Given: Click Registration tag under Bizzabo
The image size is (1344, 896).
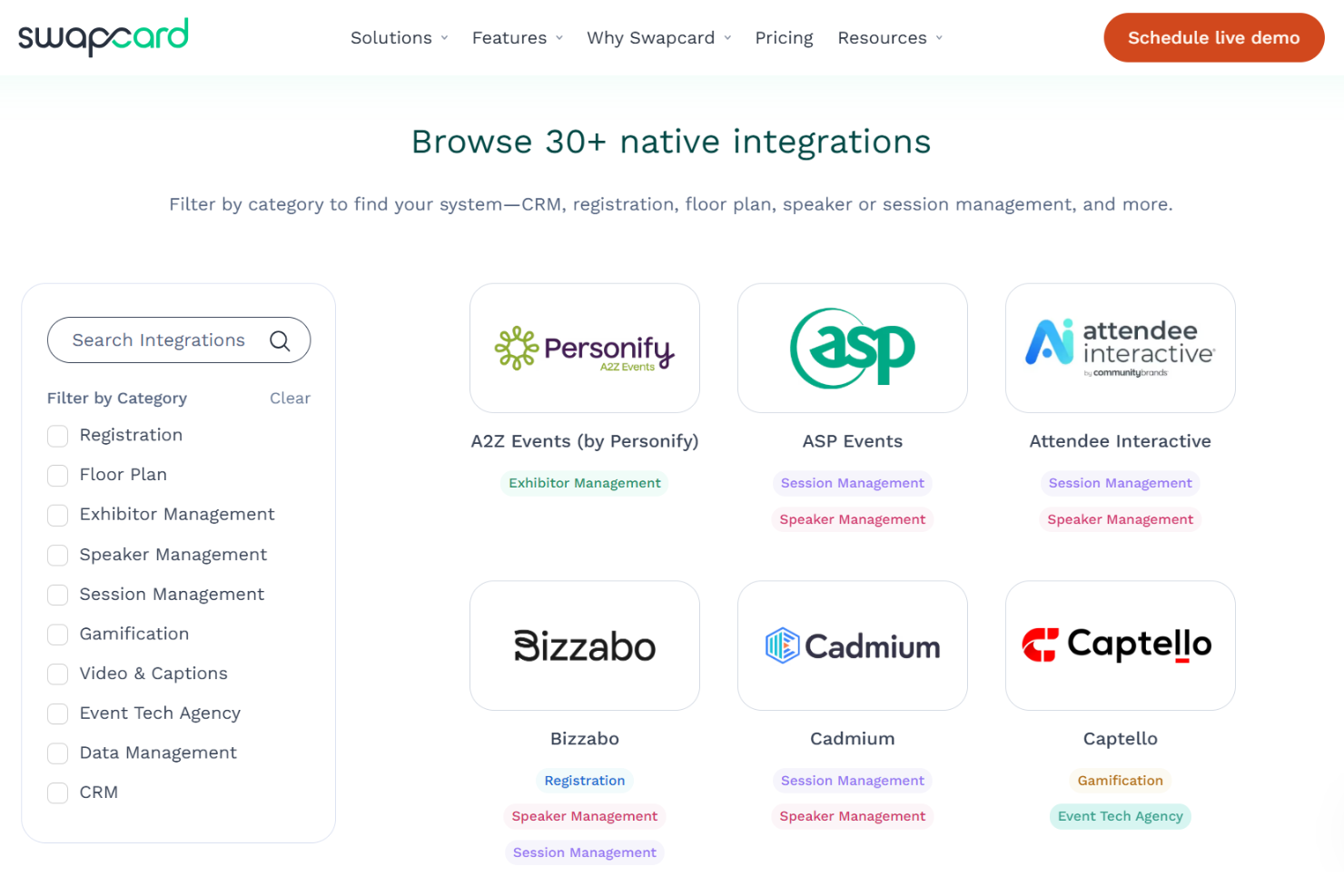Looking at the screenshot, I should pyautogui.click(x=585, y=781).
